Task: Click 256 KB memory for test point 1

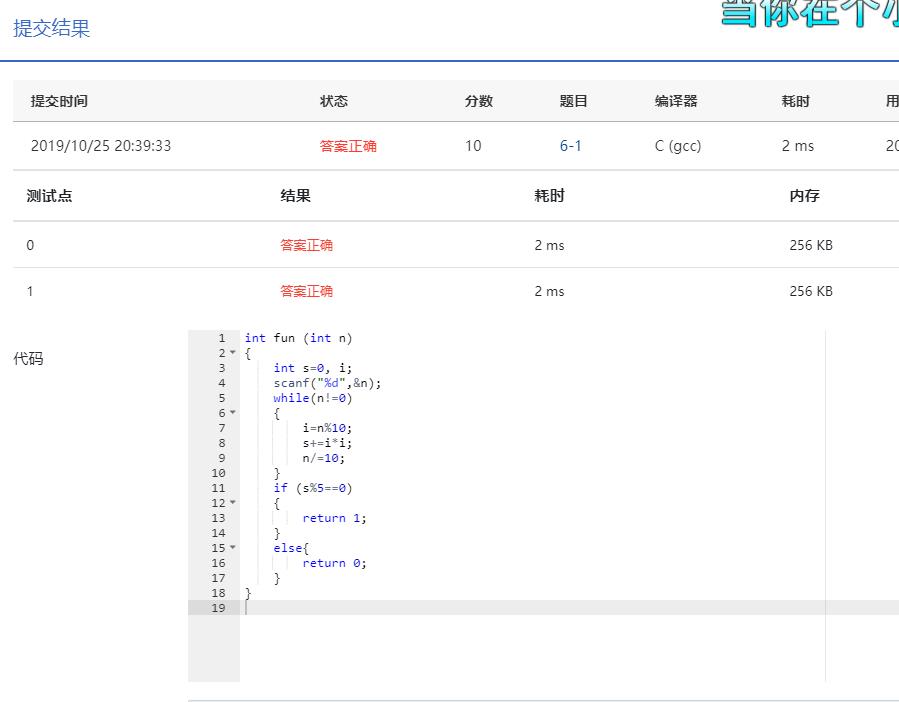Action: [x=811, y=291]
